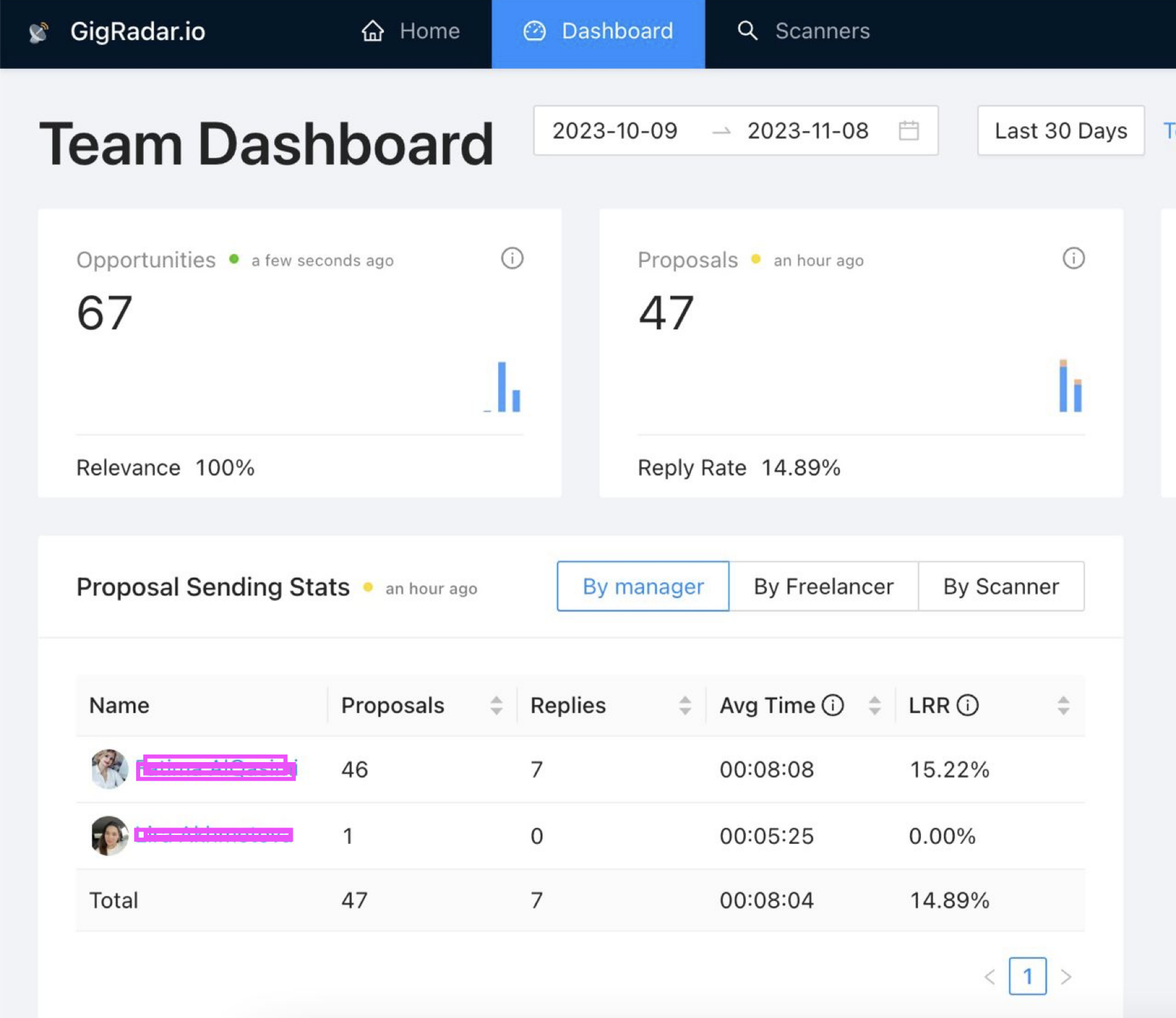Open Avg Time column info icon

pyautogui.click(x=832, y=705)
